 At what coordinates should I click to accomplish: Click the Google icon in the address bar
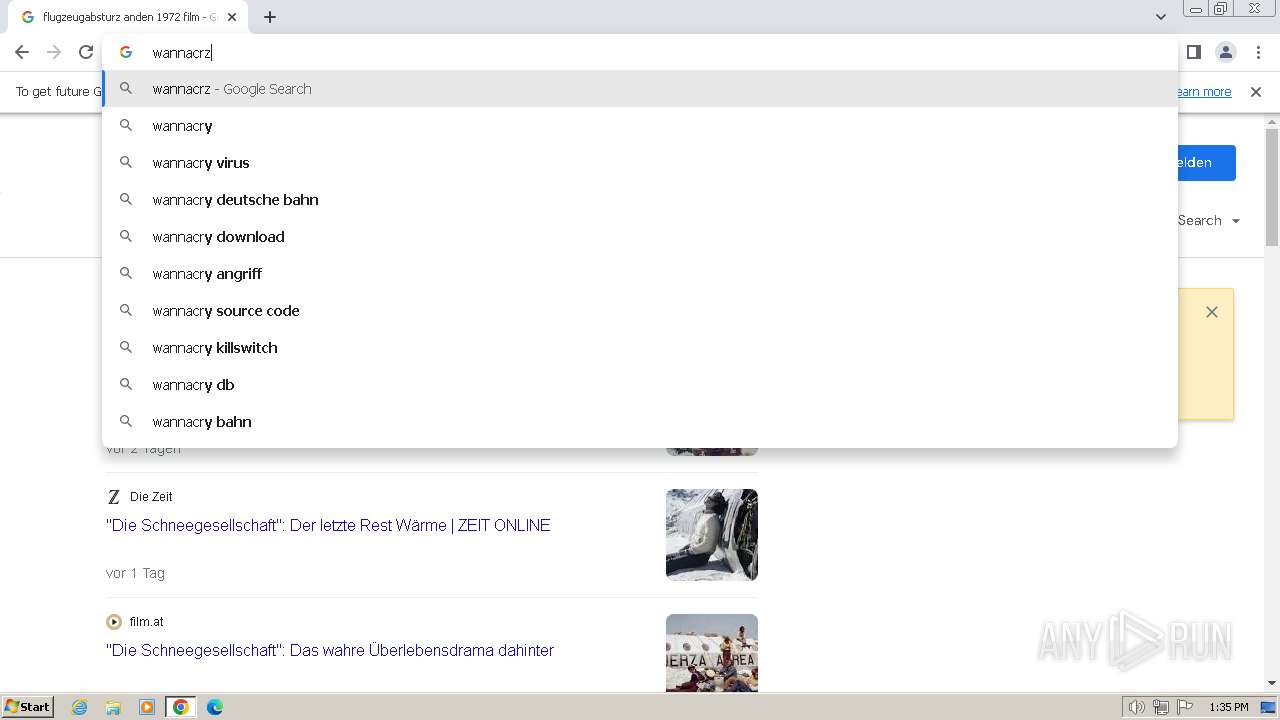point(126,52)
